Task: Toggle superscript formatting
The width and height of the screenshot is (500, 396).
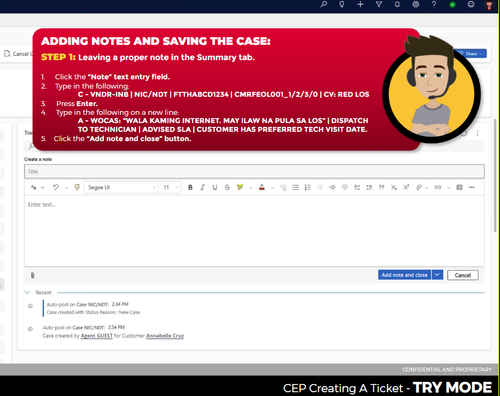Action: pyautogui.click(x=406, y=187)
